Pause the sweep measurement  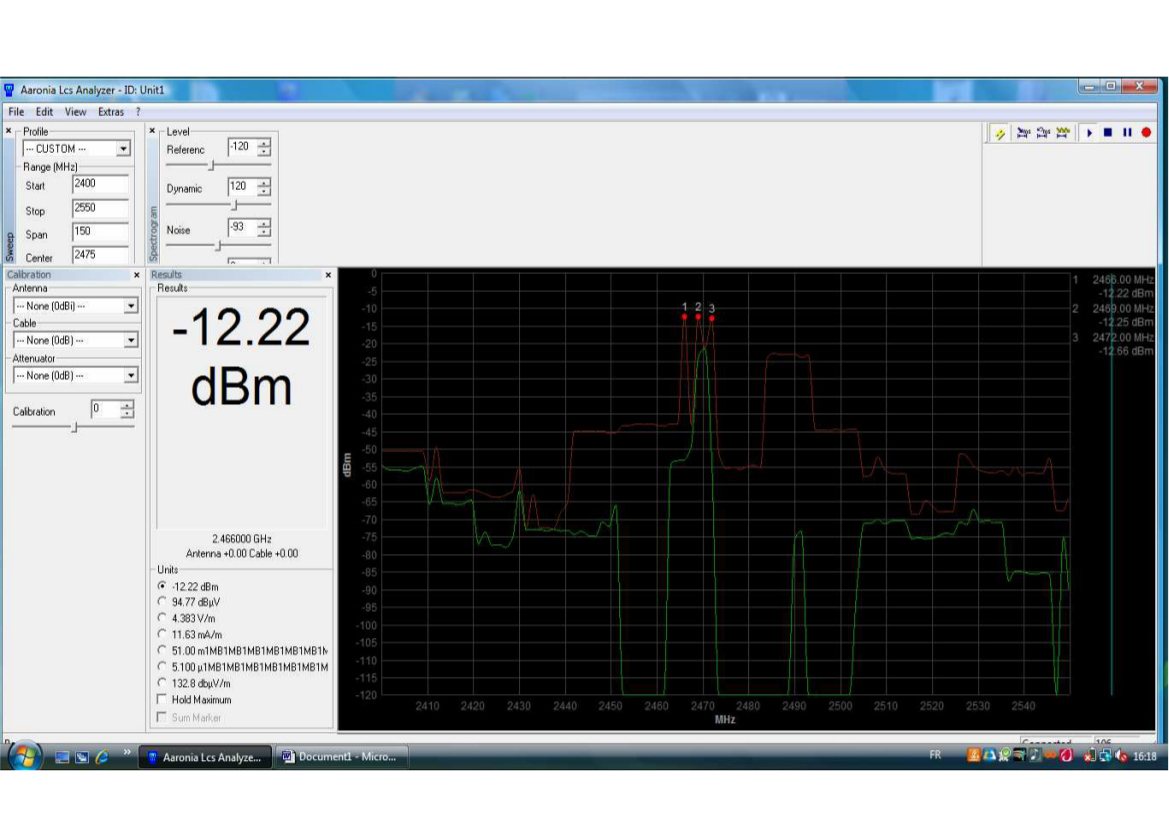tap(1127, 133)
